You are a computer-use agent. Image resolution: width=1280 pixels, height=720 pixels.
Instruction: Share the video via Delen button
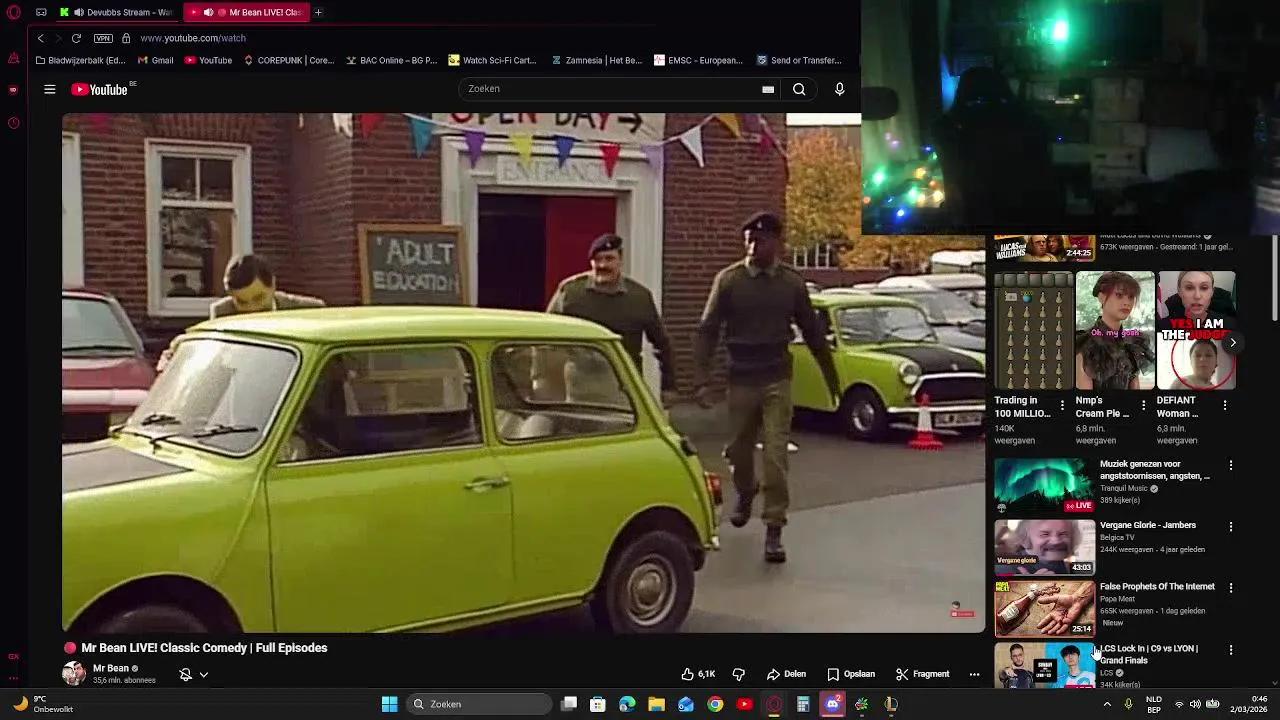coord(786,674)
